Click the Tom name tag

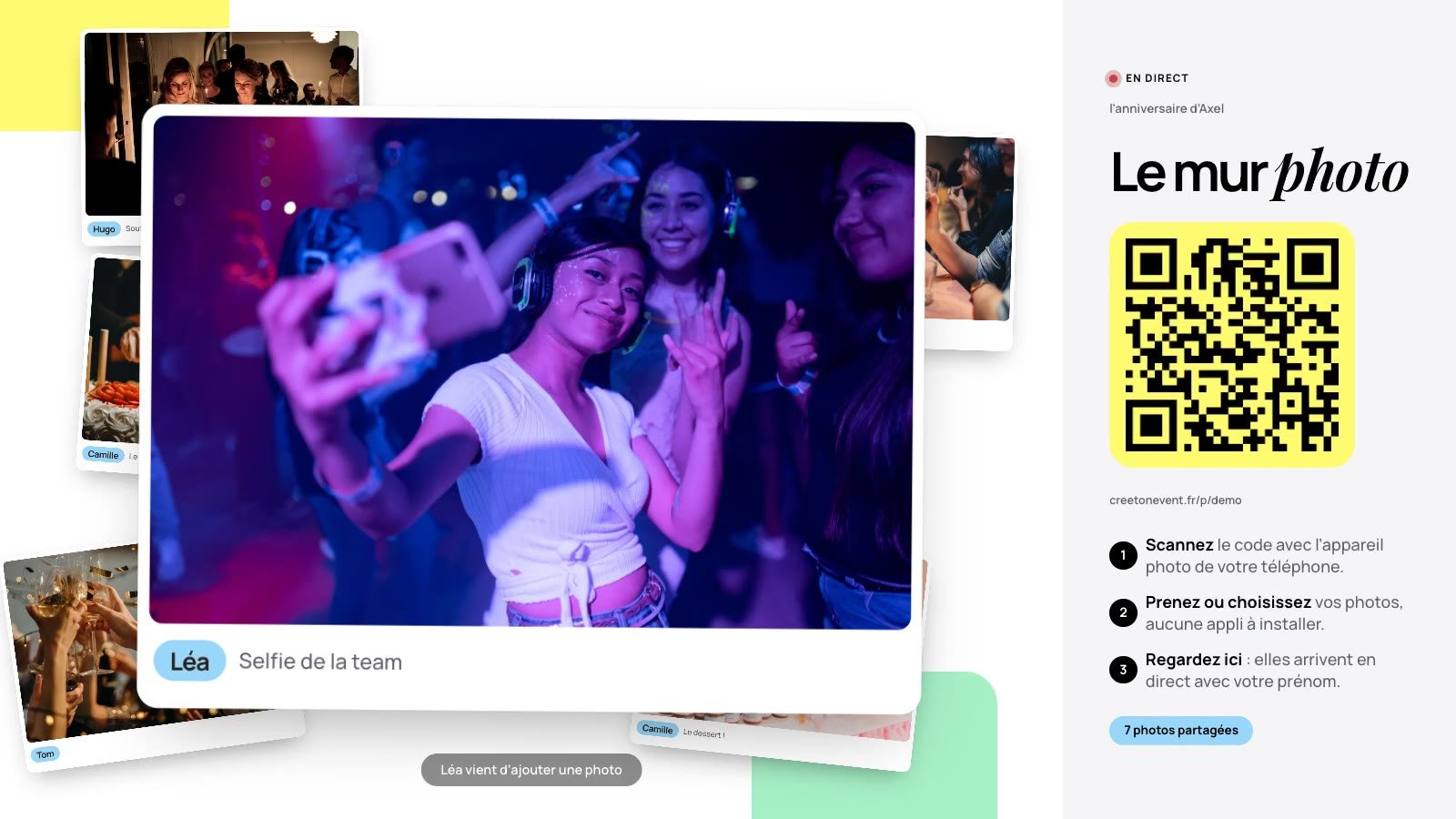[45, 754]
